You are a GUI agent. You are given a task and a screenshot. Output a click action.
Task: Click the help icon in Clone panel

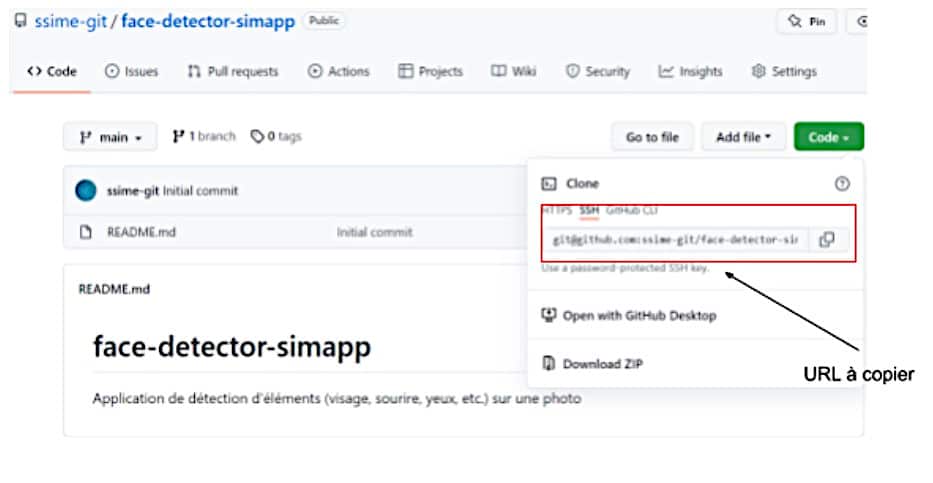point(841,184)
